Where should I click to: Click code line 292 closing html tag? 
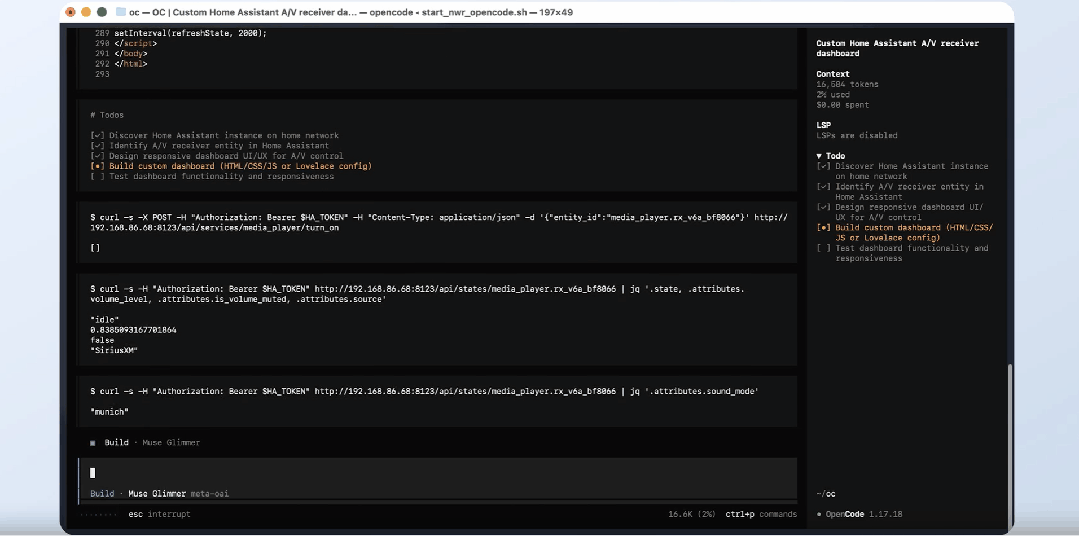[131, 64]
